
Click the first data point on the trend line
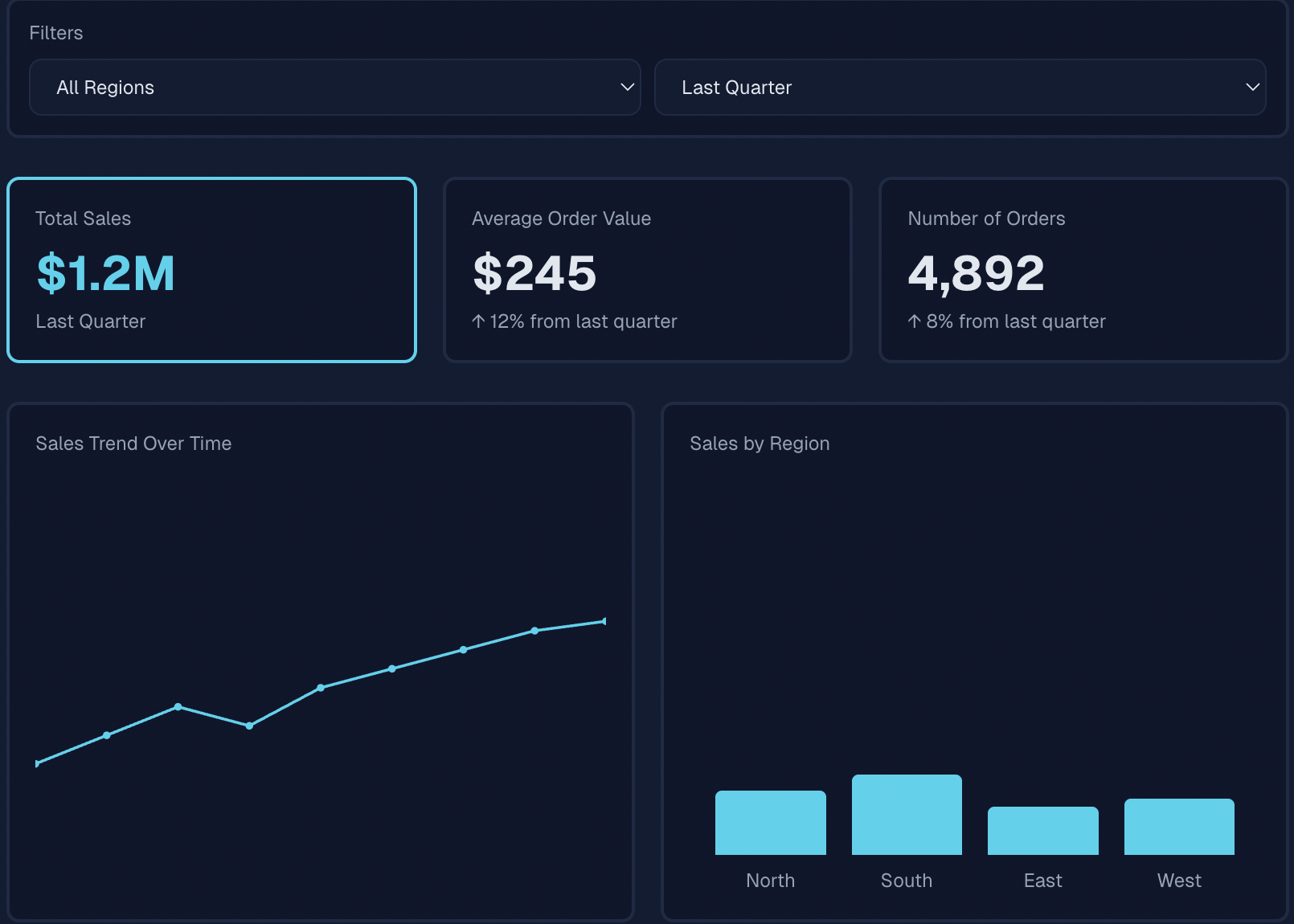coord(36,764)
